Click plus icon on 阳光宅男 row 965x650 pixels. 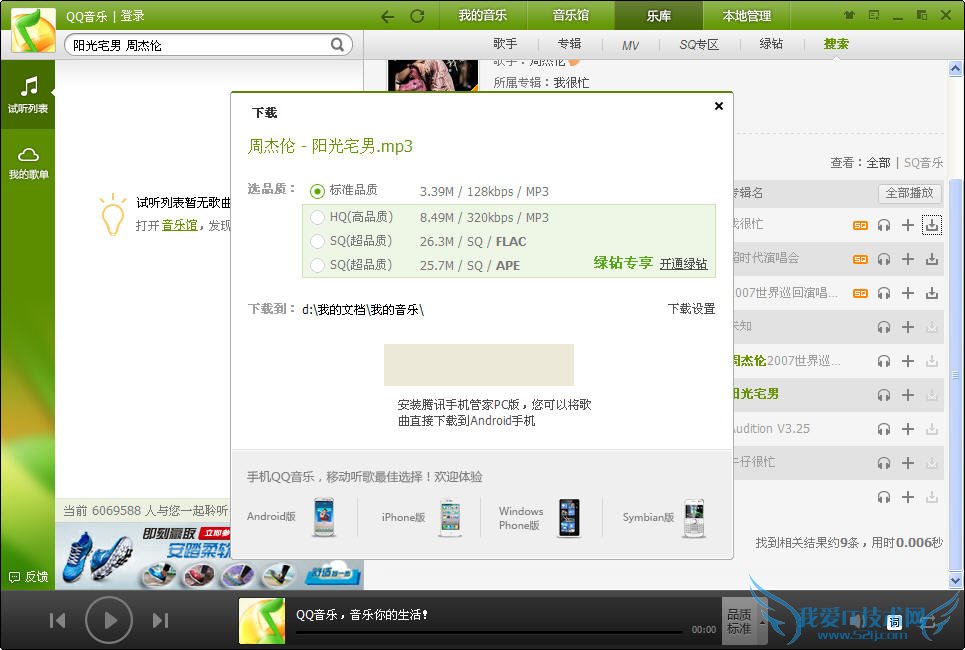908,395
